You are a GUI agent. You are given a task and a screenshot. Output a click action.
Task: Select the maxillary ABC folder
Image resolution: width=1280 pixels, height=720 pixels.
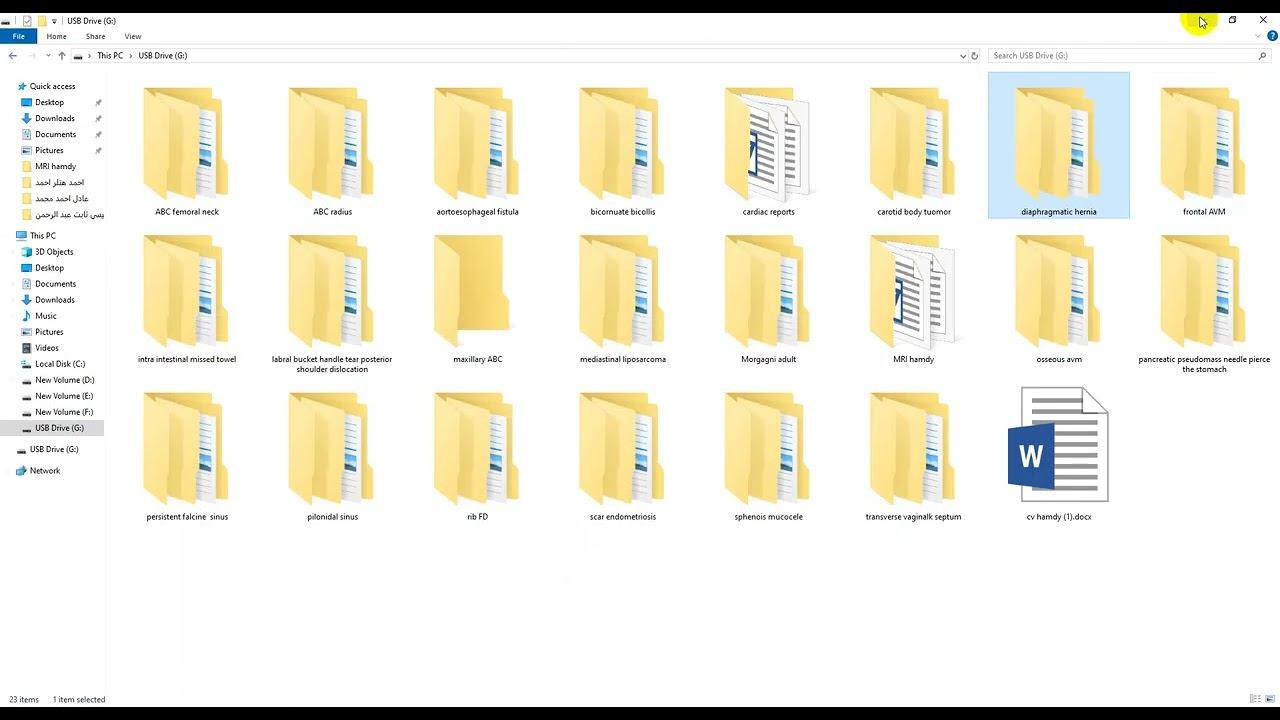pos(477,300)
